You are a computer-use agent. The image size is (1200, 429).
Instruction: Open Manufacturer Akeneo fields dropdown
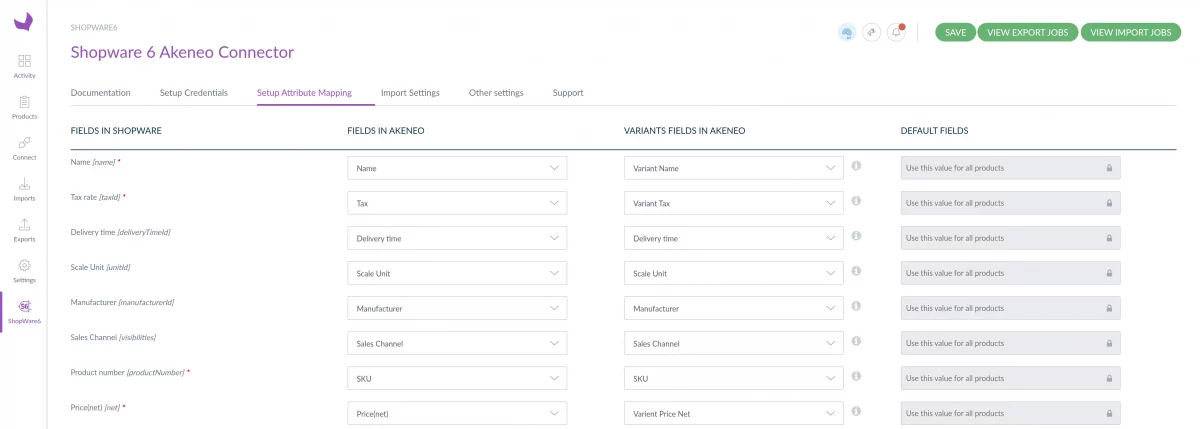click(457, 308)
